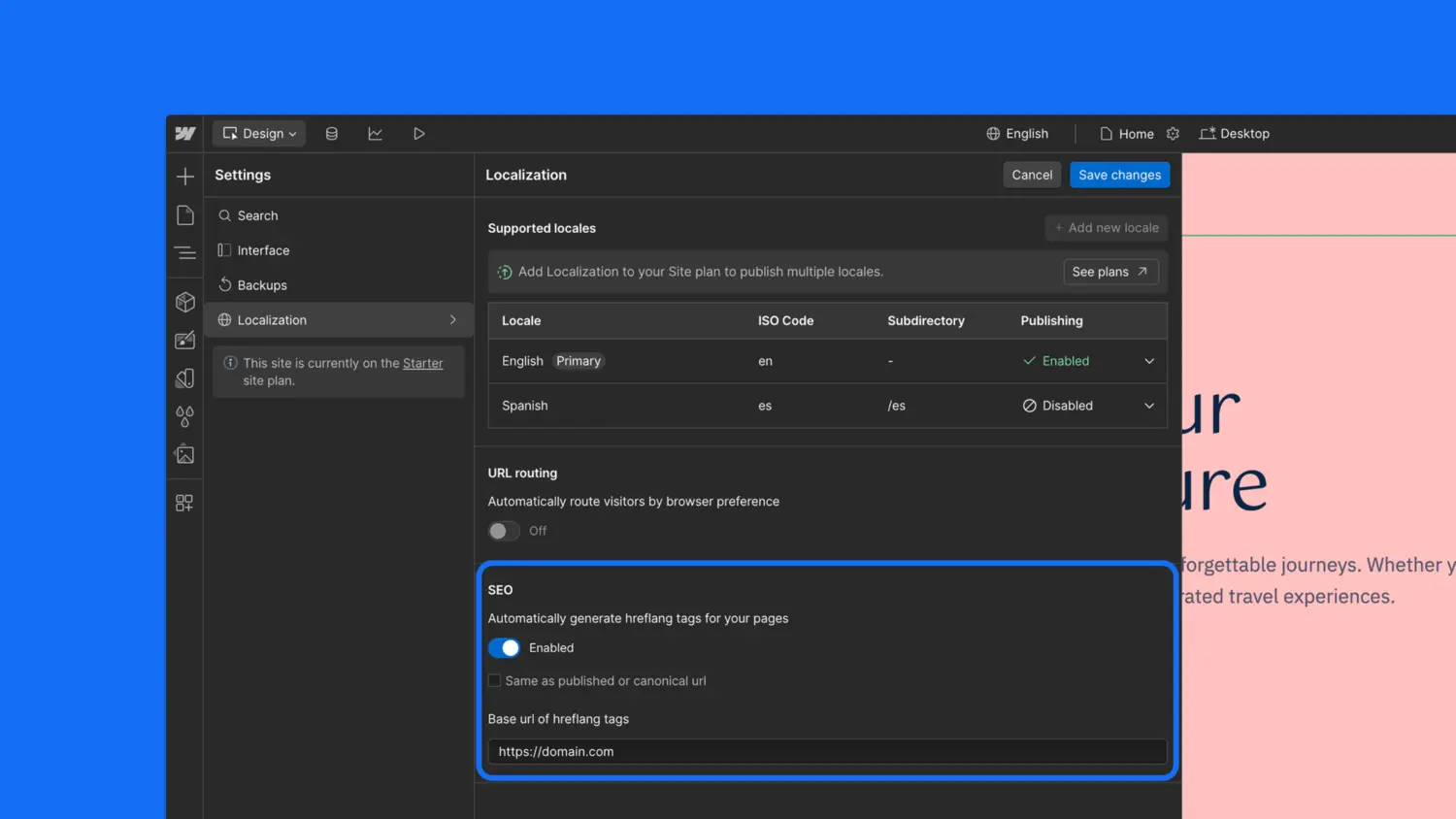The height and width of the screenshot is (819, 1456).
Task: Select Search in Settings menu
Action: pyautogui.click(x=339, y=215)
